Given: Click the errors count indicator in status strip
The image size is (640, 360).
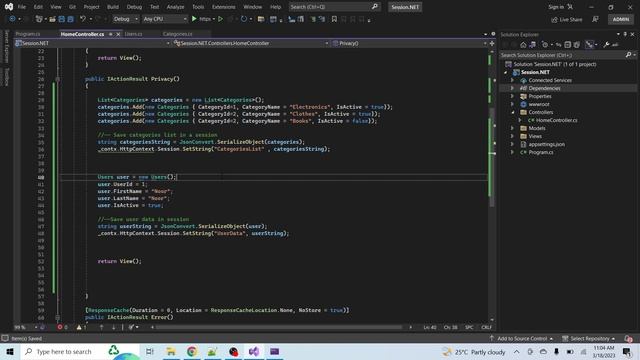Looking at the screenshot, I should 62,327.
